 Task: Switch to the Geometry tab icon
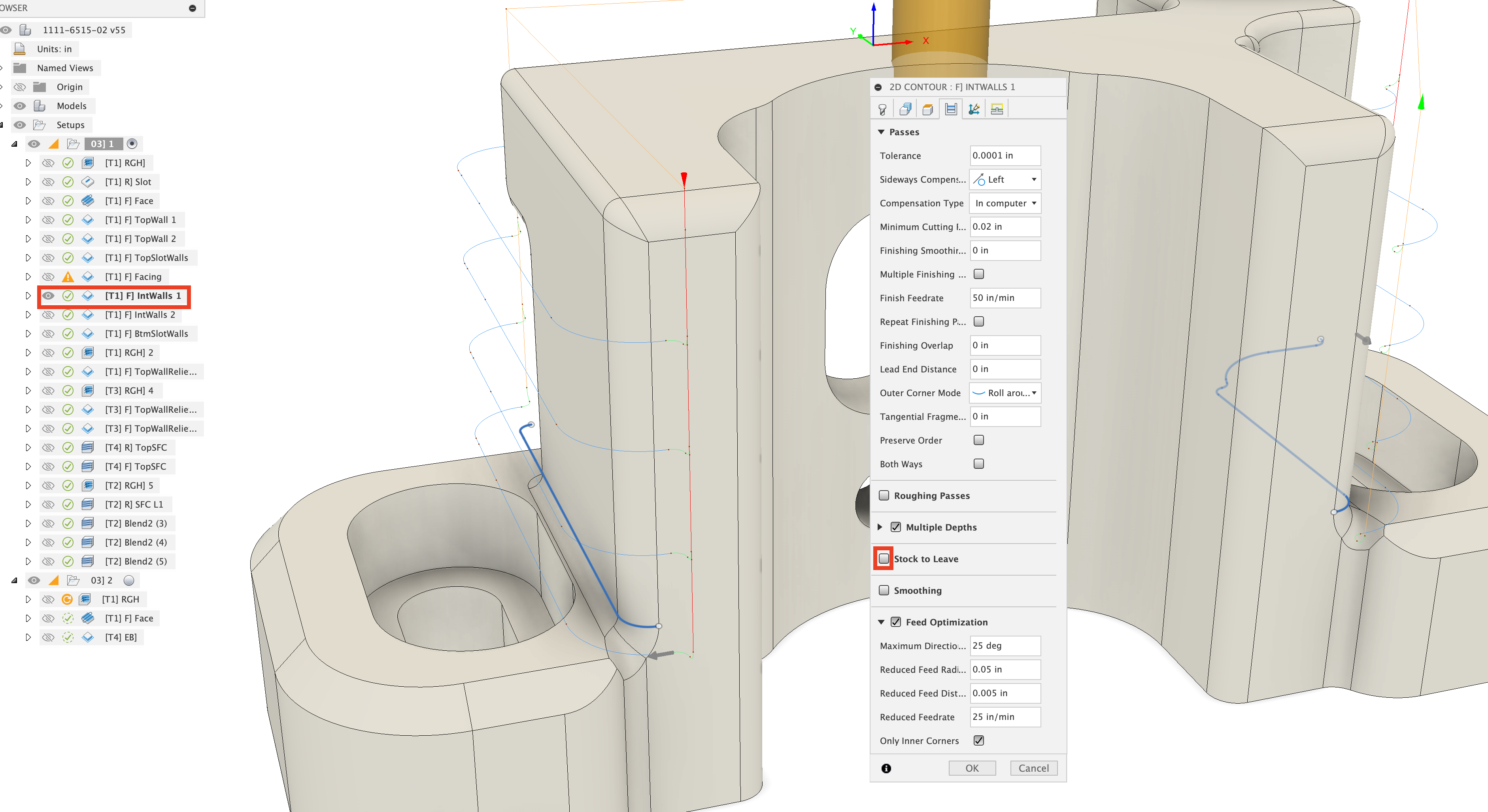(905, 109)
